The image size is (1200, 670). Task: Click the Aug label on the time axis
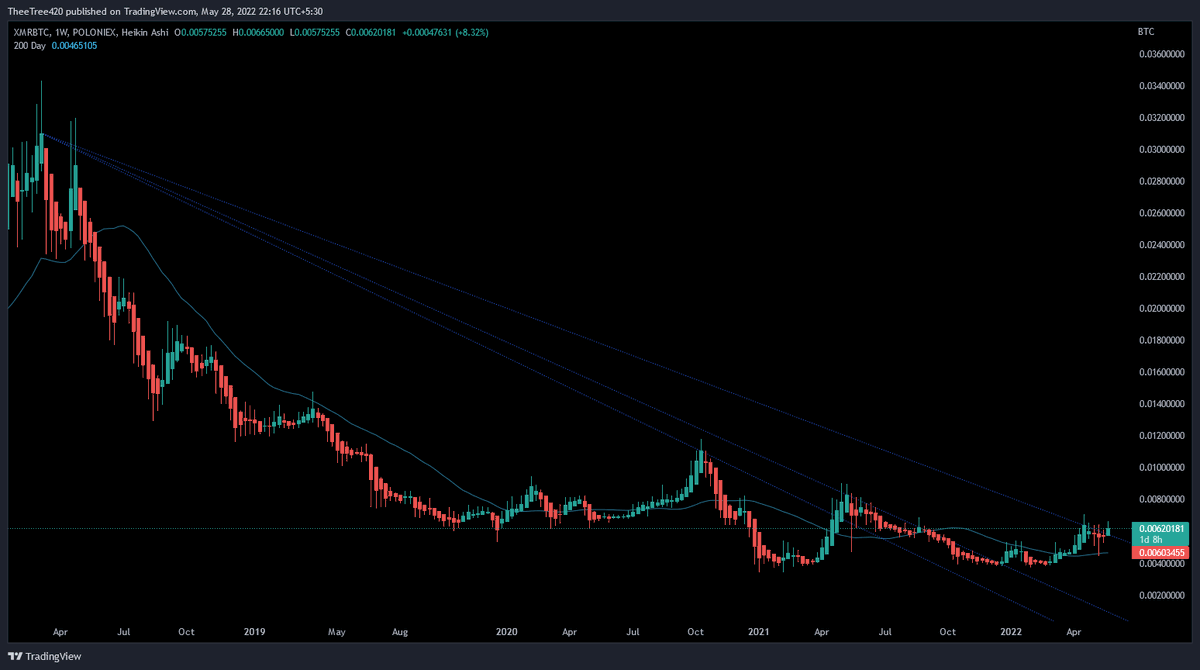click(x=400, y=633)
